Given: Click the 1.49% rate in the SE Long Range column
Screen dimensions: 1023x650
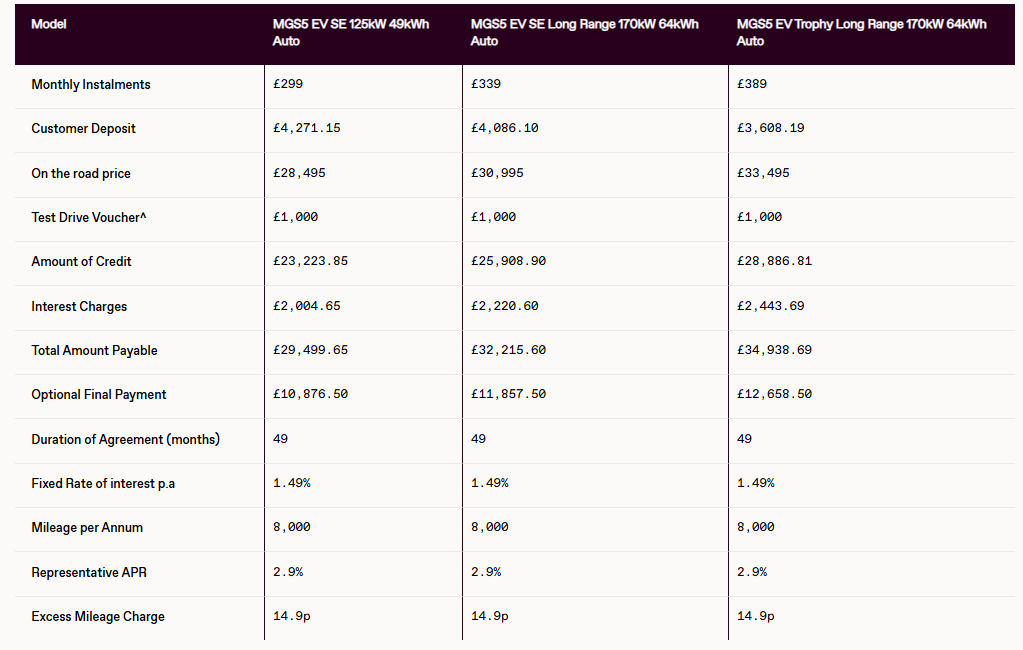Looking at the screenshot, I should 490,483.
